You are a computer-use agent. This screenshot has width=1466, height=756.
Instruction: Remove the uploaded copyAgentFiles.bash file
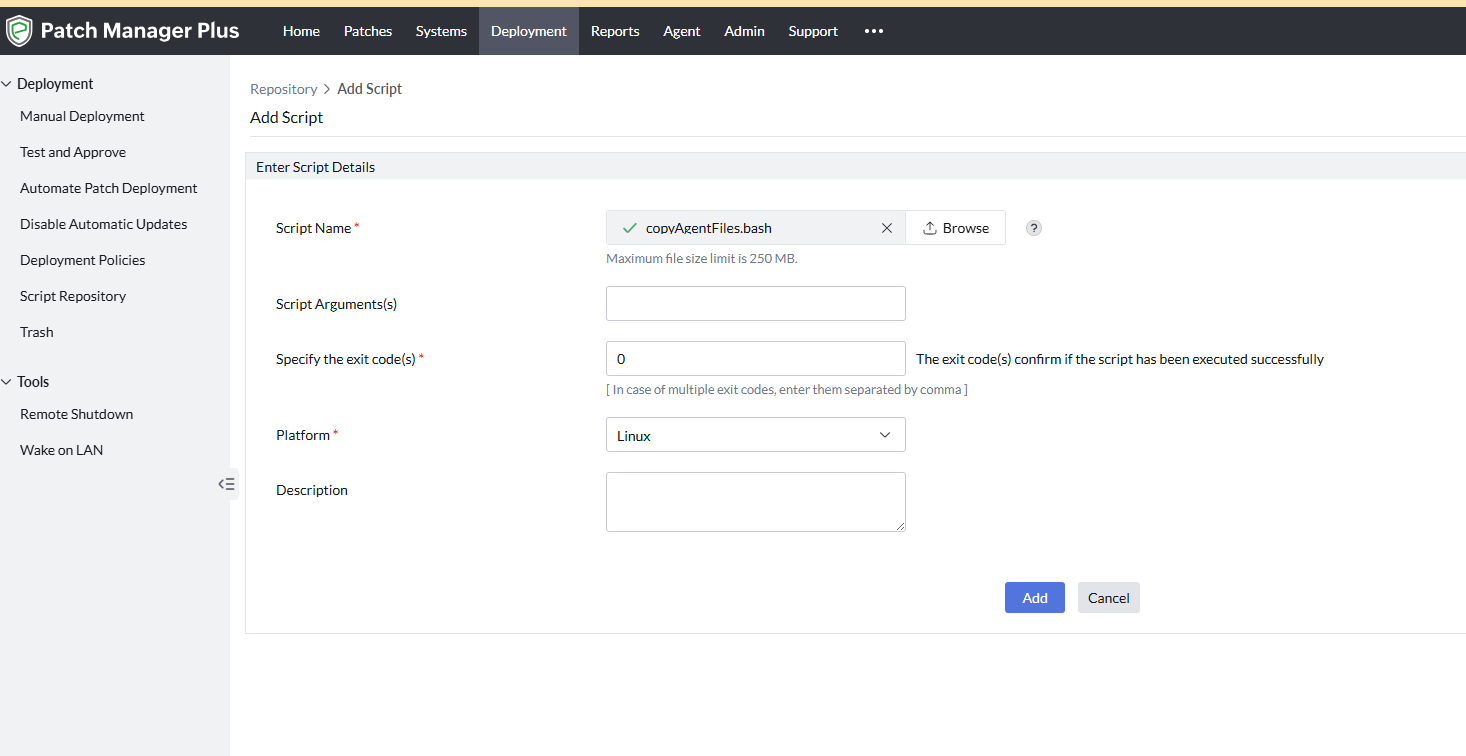tap(886, 228)
